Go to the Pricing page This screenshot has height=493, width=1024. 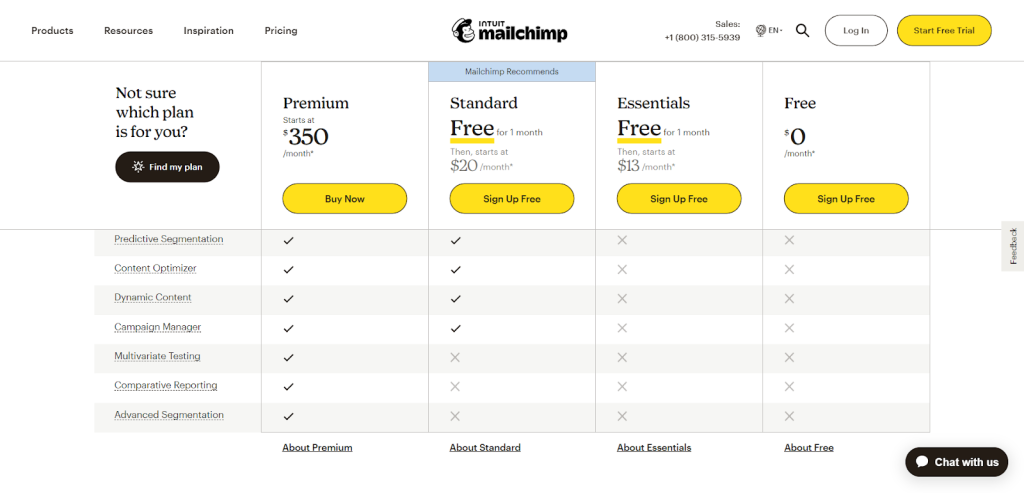tap(281, 31)
